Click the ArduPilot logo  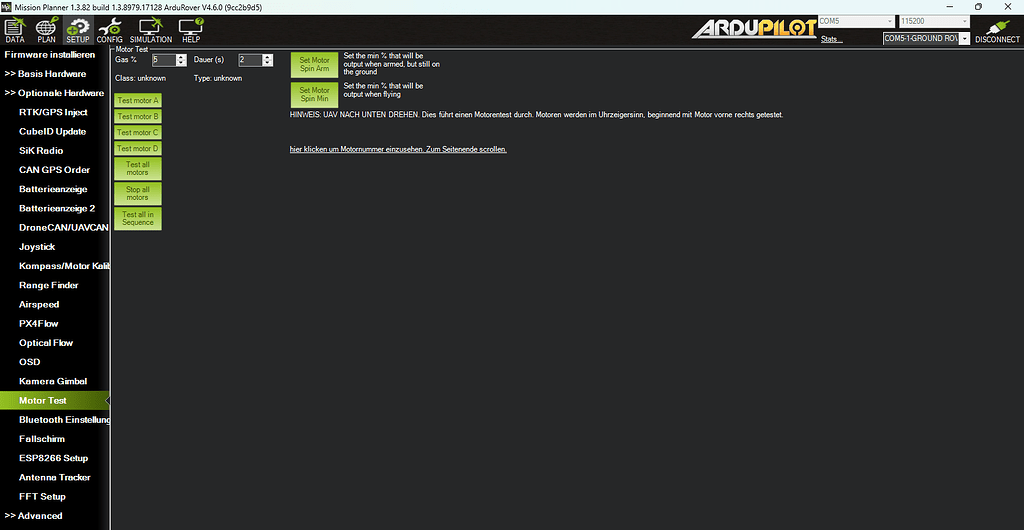751,29
